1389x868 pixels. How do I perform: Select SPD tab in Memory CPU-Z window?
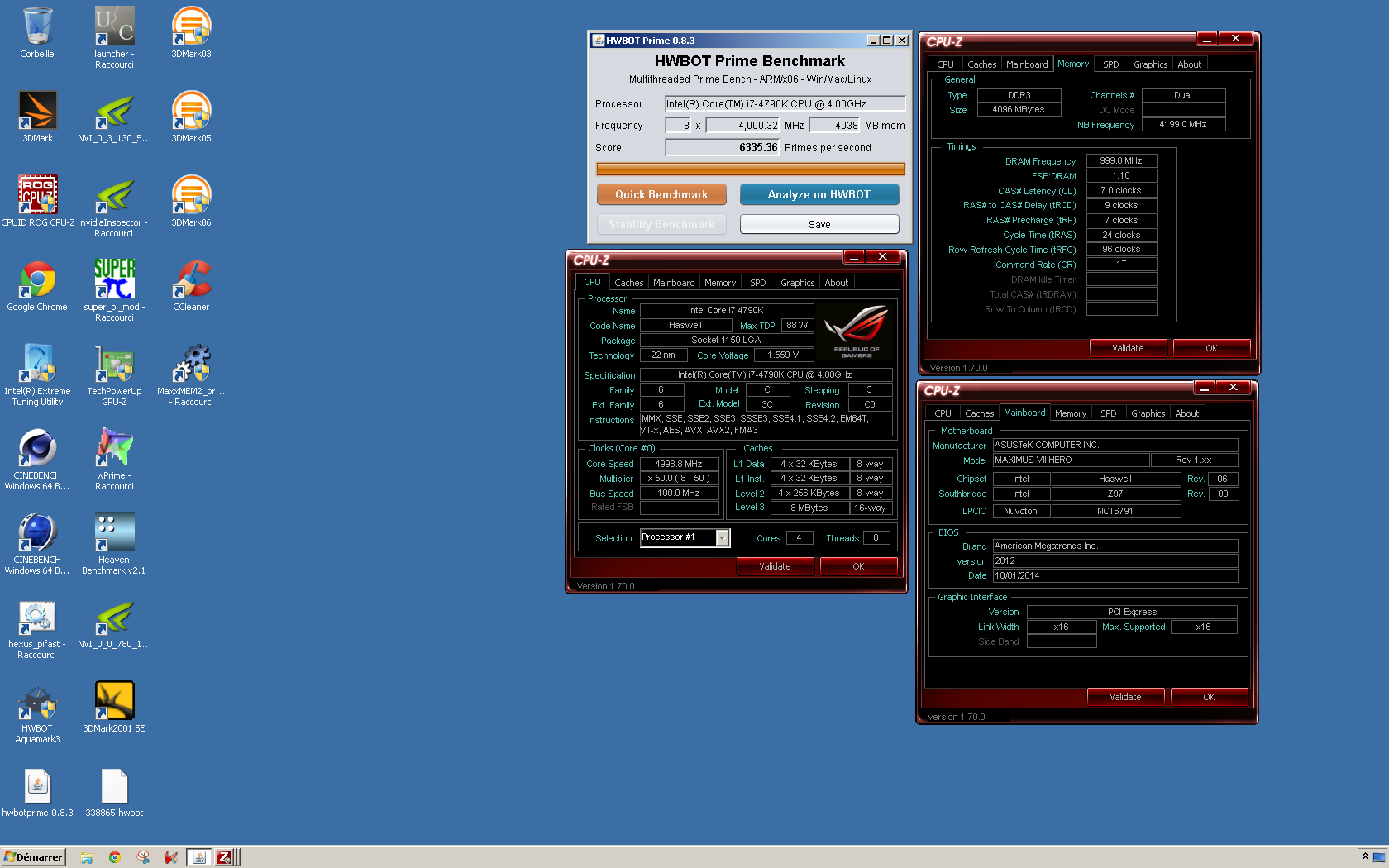tap(1110, 64)
